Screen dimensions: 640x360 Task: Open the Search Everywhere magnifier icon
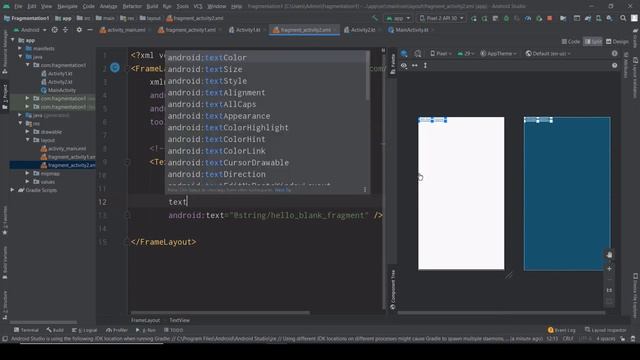623,18
